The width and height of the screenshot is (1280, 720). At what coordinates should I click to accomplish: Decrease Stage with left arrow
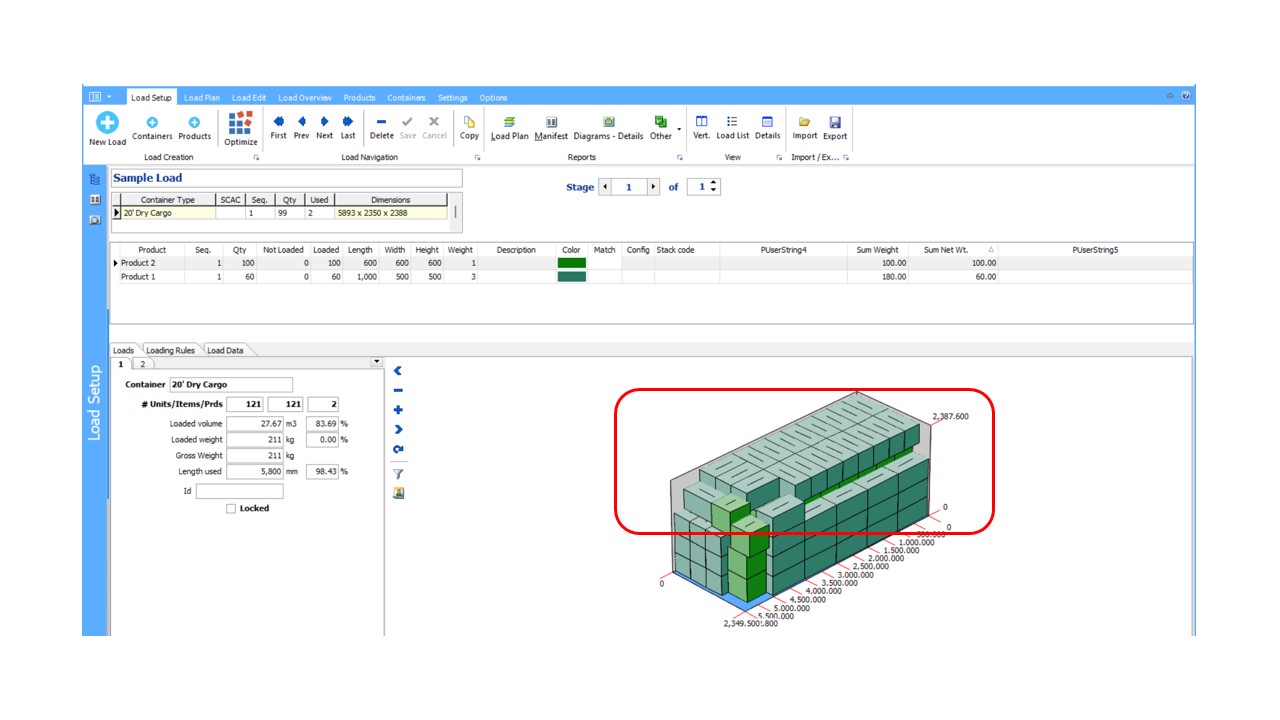point(604,187)
